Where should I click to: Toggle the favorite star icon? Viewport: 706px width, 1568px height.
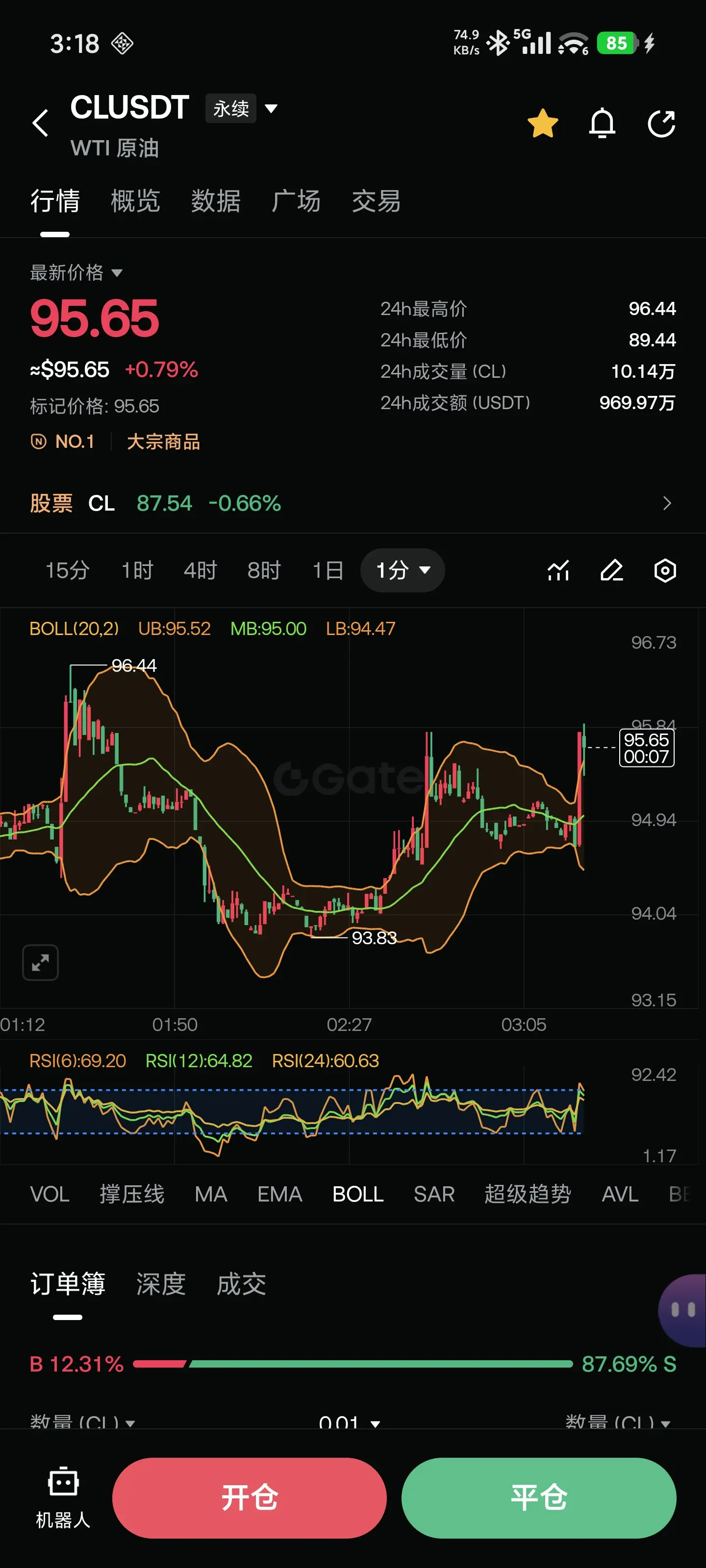[x=542, y=123]
